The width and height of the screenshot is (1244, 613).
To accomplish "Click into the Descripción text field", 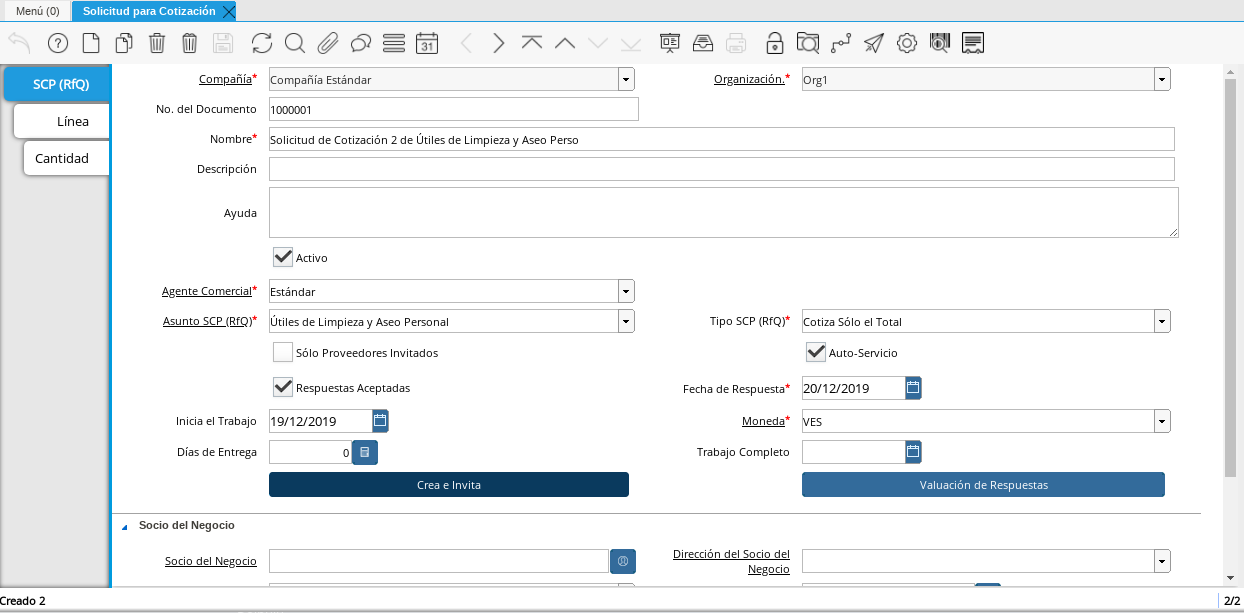I will point(721,170).
